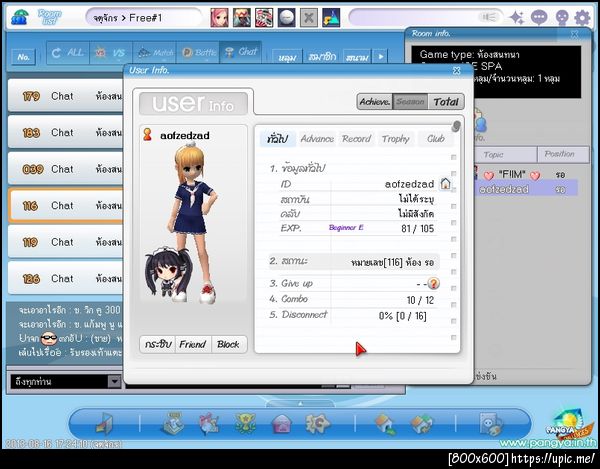Open the Room list icon
Viewport: 600px width, 469px height.
tap(50, 17)
